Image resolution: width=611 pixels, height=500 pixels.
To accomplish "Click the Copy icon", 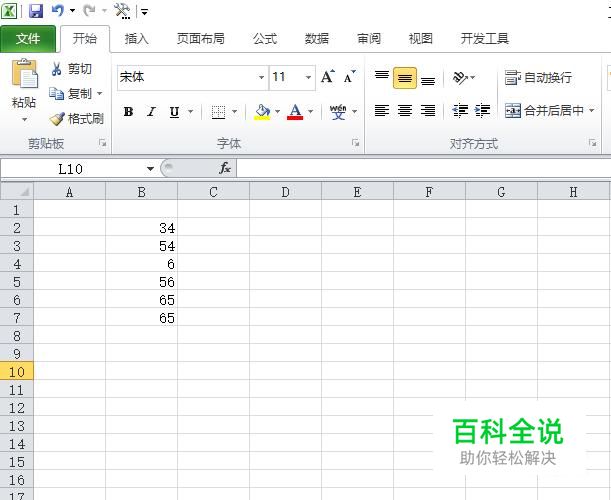I will (x=57, y=94).
